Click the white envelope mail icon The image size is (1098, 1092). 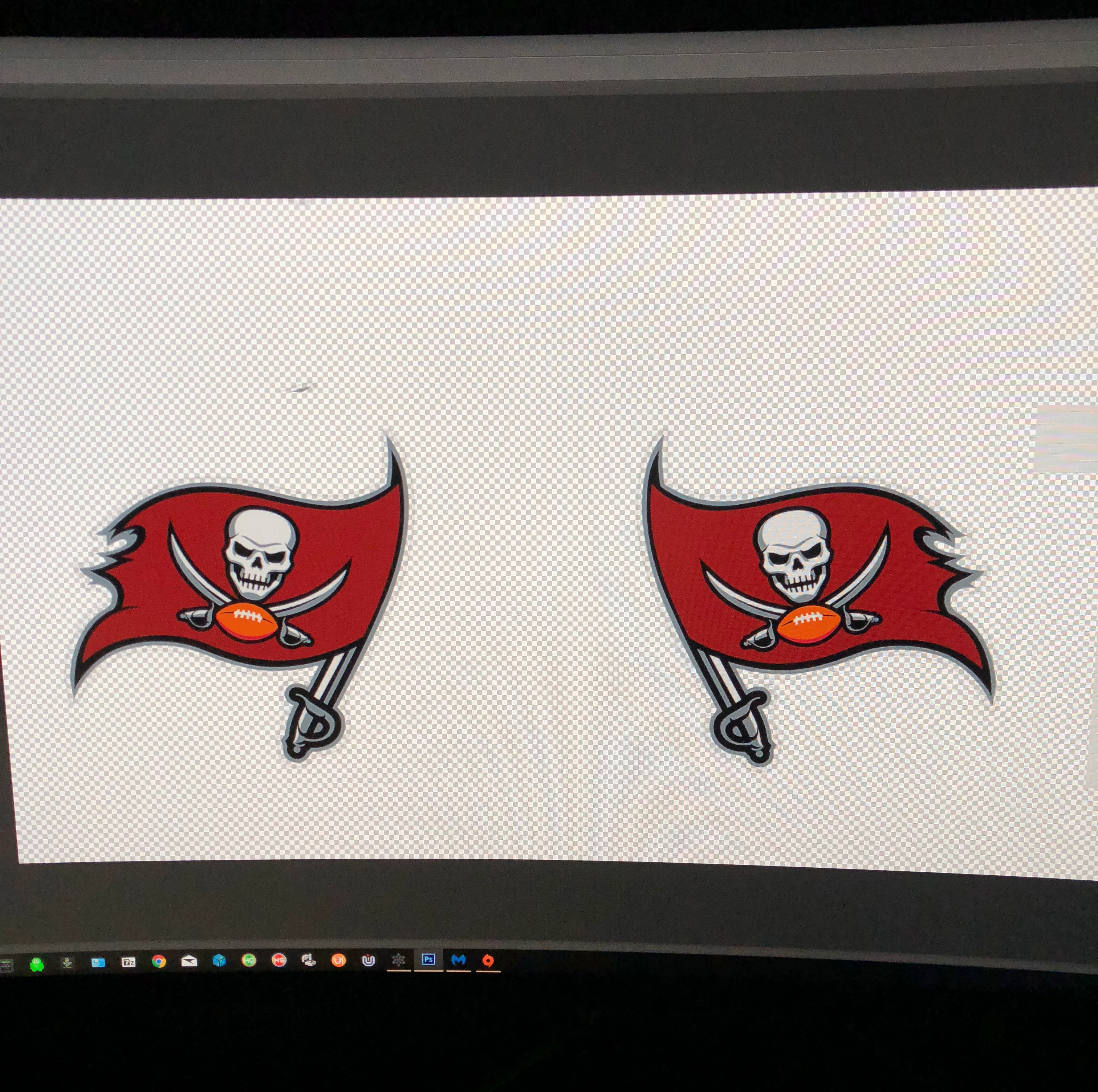(x=189, y=961)
